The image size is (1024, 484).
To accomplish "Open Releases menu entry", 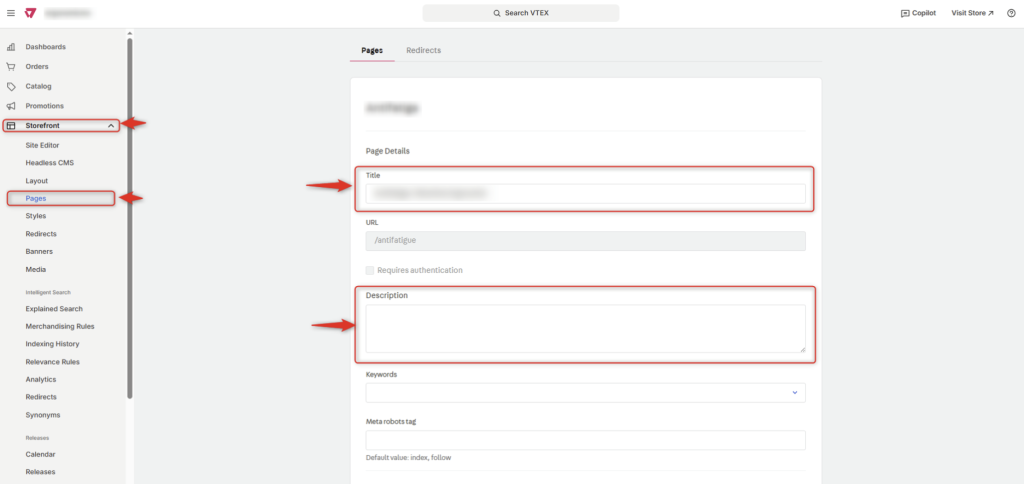I will pos(40,472).
